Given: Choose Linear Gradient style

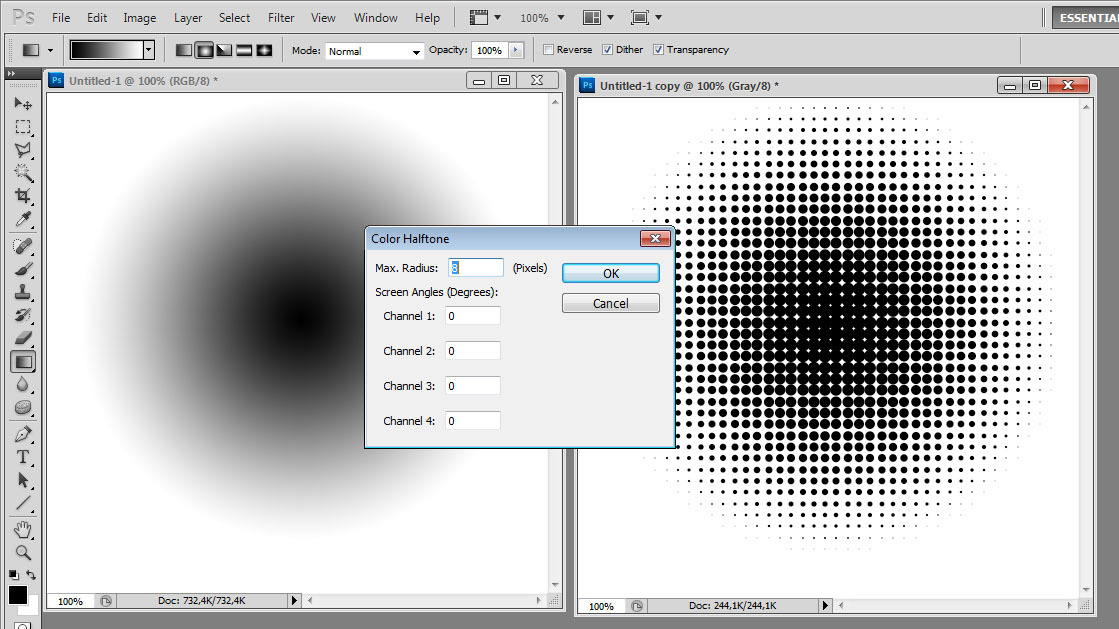Looking at the screenshot, I should [x=184, y=50].
